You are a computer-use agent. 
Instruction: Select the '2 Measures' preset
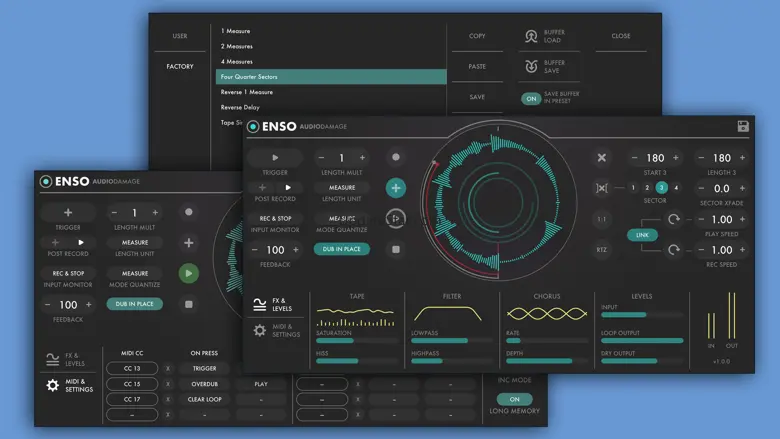coord(331,46)
